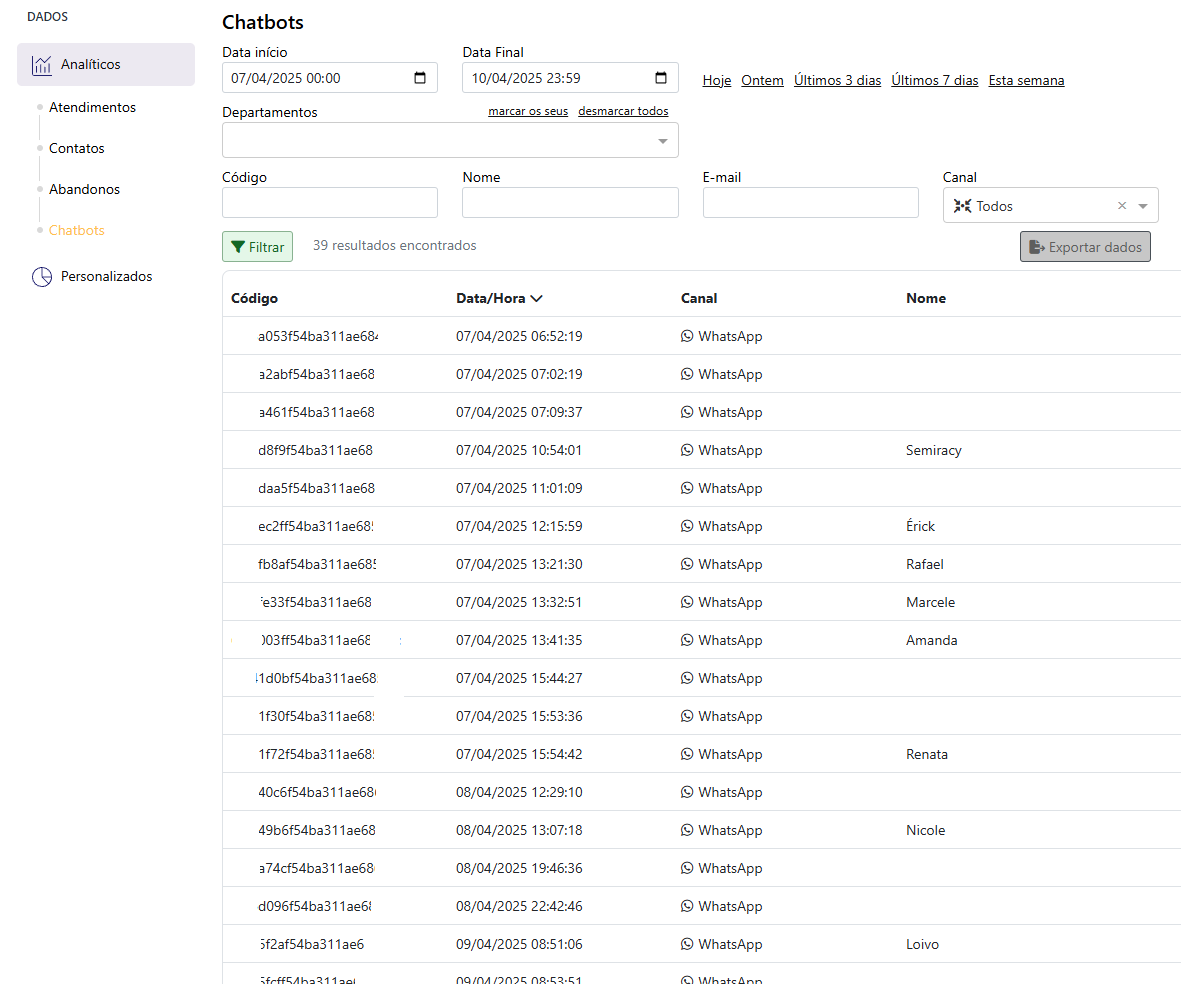Open calendar picker for Data início
The height and width of the screenshot is (984, 1181).
[x=420, y=78]
